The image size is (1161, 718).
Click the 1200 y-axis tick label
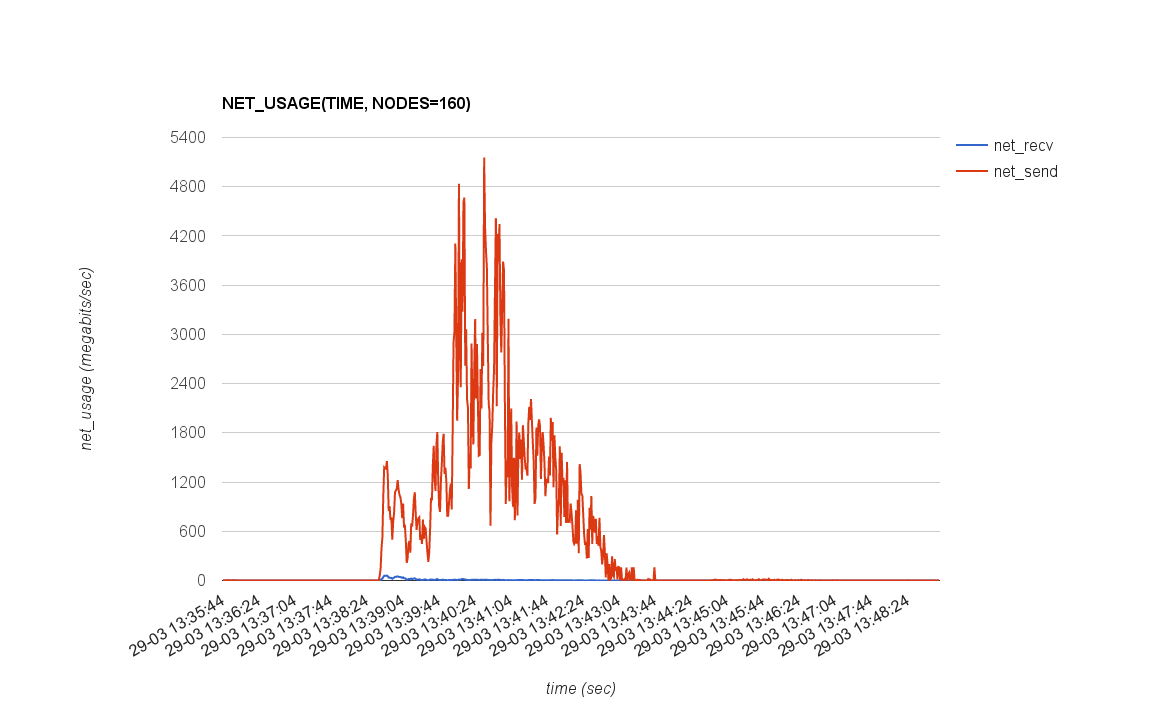click(x=186, y=482)
